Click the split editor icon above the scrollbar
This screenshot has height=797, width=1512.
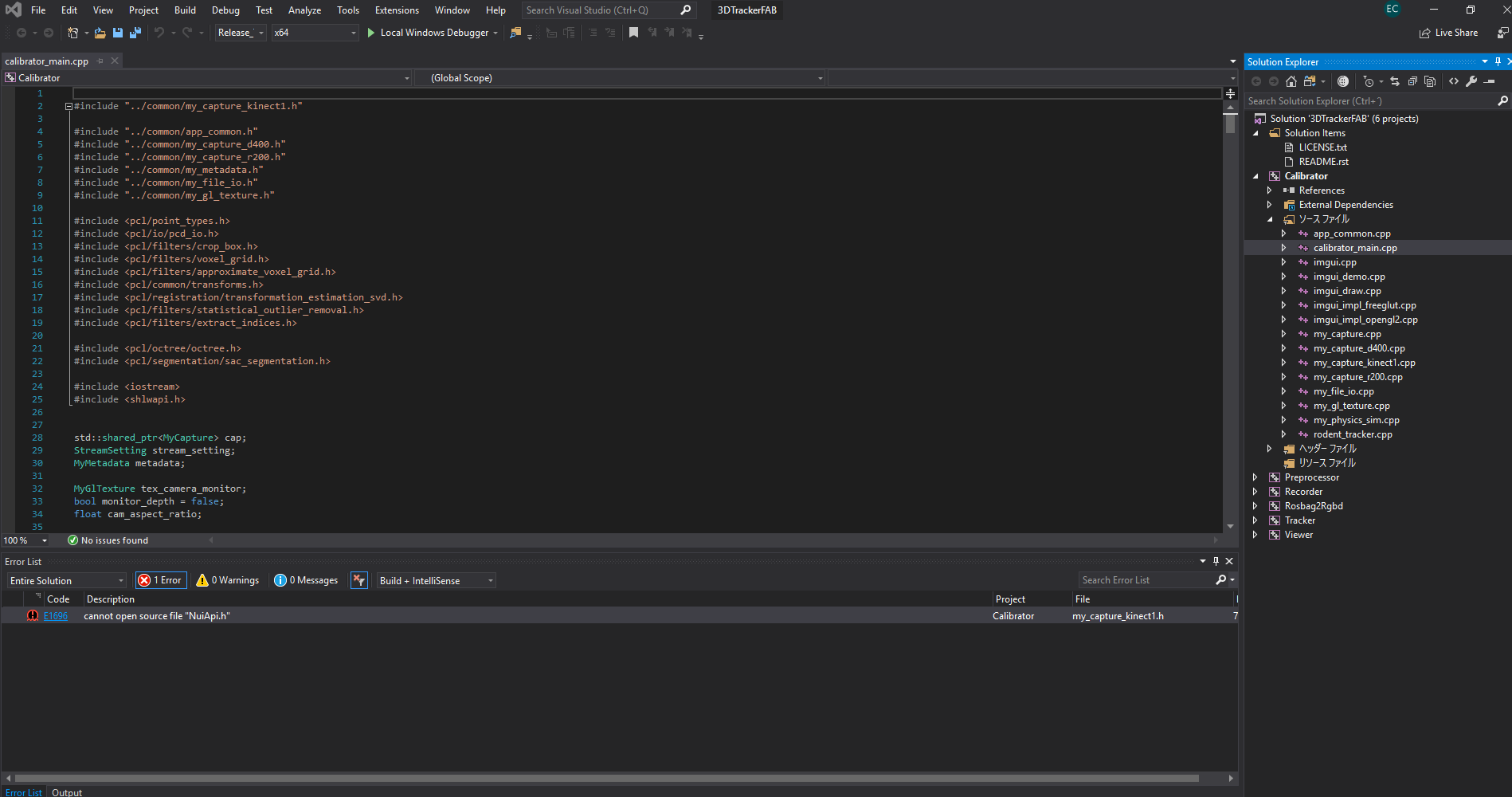click(x=1230, y=94)
